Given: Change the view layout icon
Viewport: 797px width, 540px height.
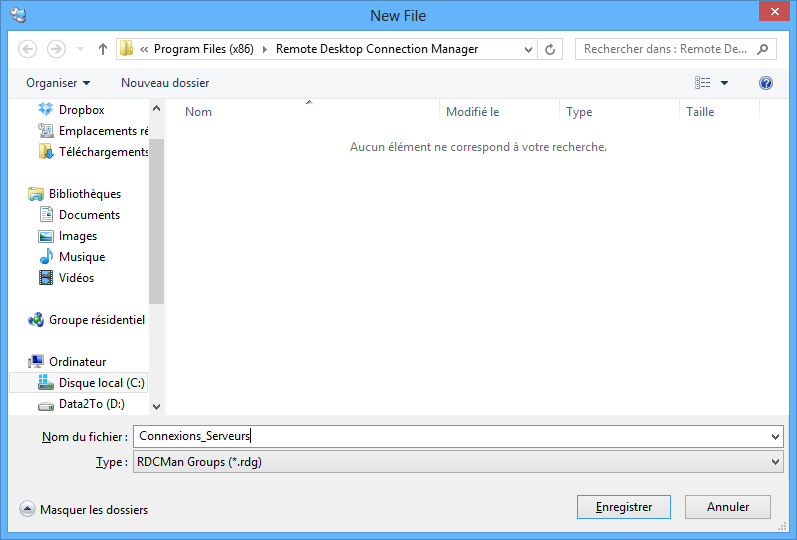Looking at the screenshot, I should (x=702, y=82).
